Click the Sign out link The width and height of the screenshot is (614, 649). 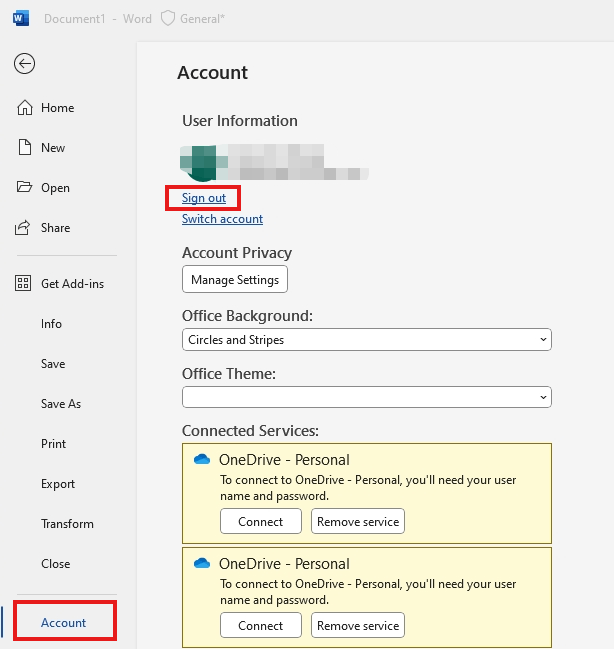click(204, 198)
